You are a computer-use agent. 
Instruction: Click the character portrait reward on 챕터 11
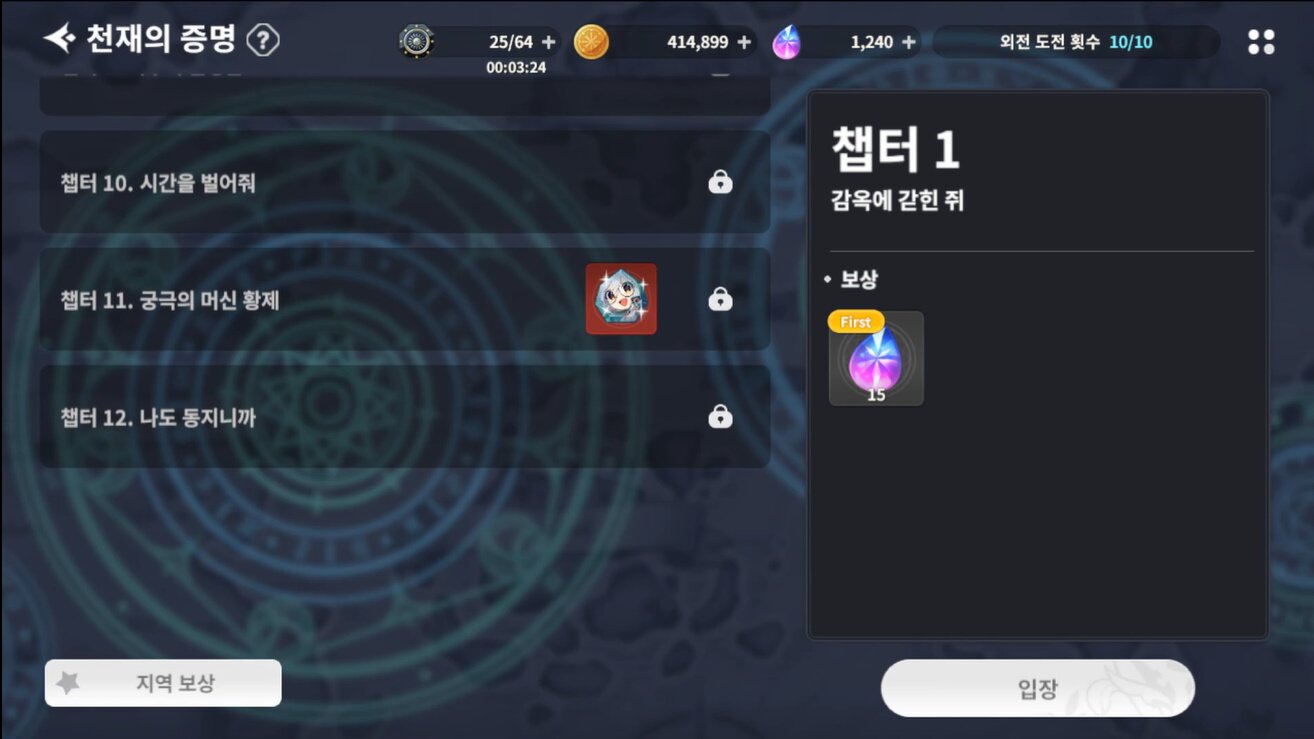tap(621, 299)
